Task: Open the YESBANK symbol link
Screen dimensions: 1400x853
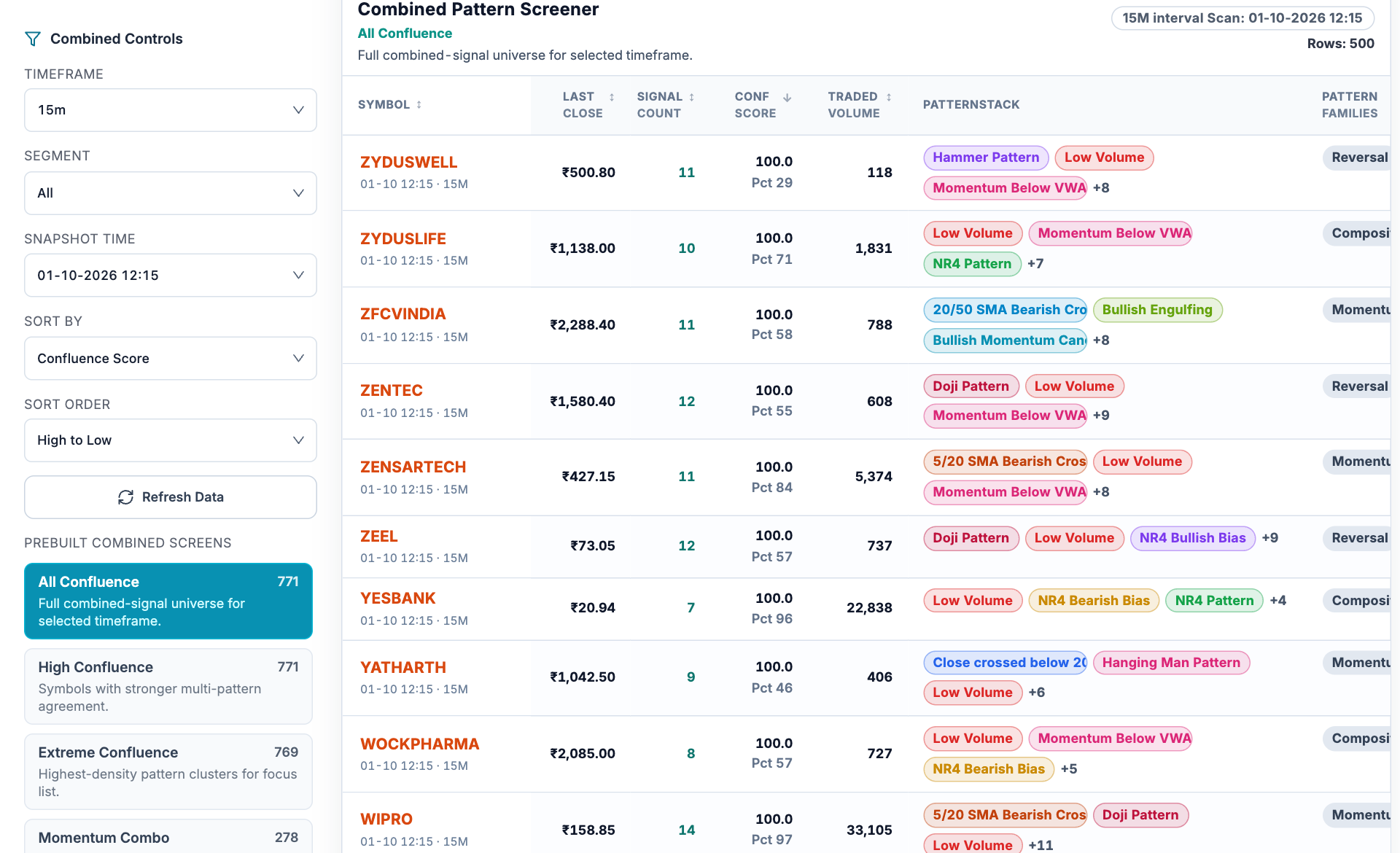Action: [x=397, y=599]
